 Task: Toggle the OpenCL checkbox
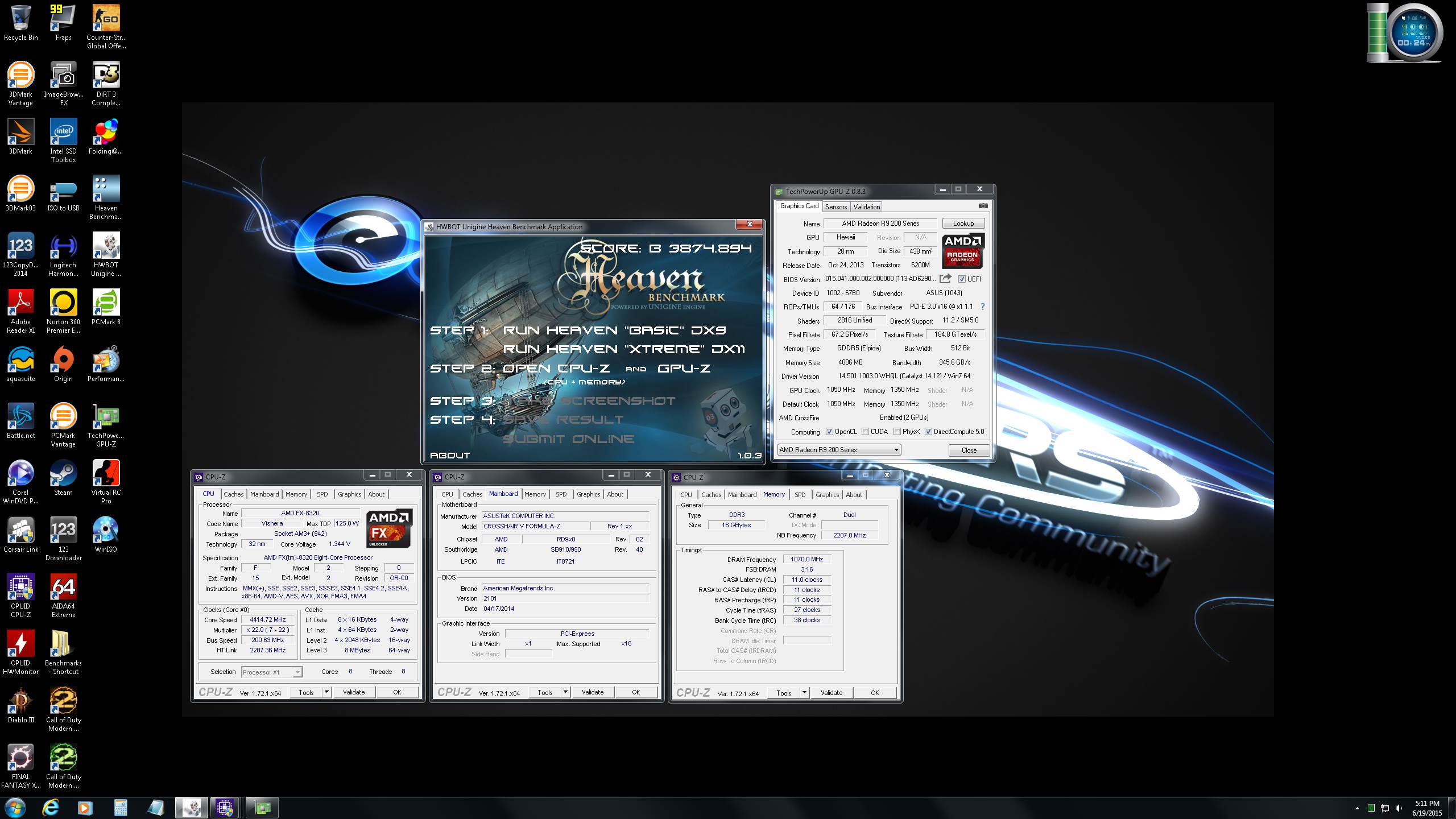click(829, 432)
